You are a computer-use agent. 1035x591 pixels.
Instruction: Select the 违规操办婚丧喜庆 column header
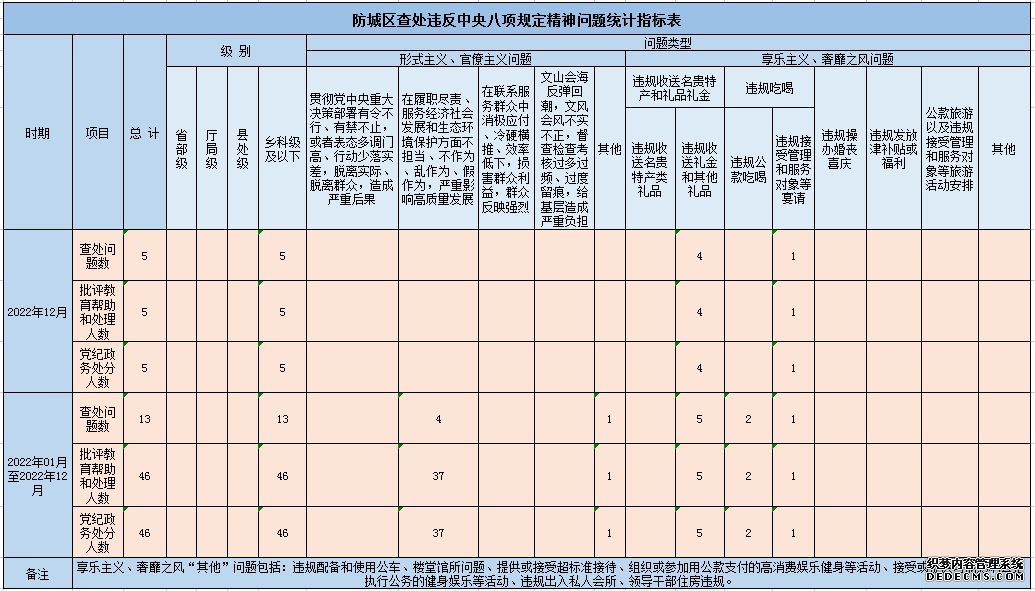[x=840, y=149]
